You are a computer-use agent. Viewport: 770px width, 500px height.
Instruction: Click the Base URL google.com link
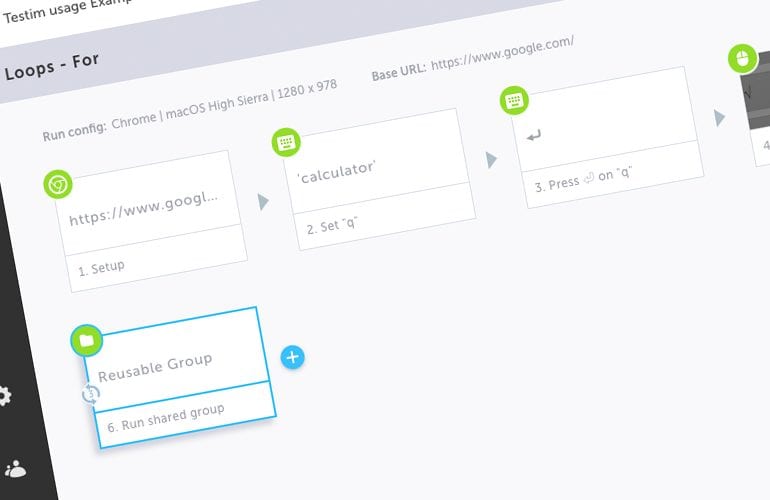[x=502, y=54]
